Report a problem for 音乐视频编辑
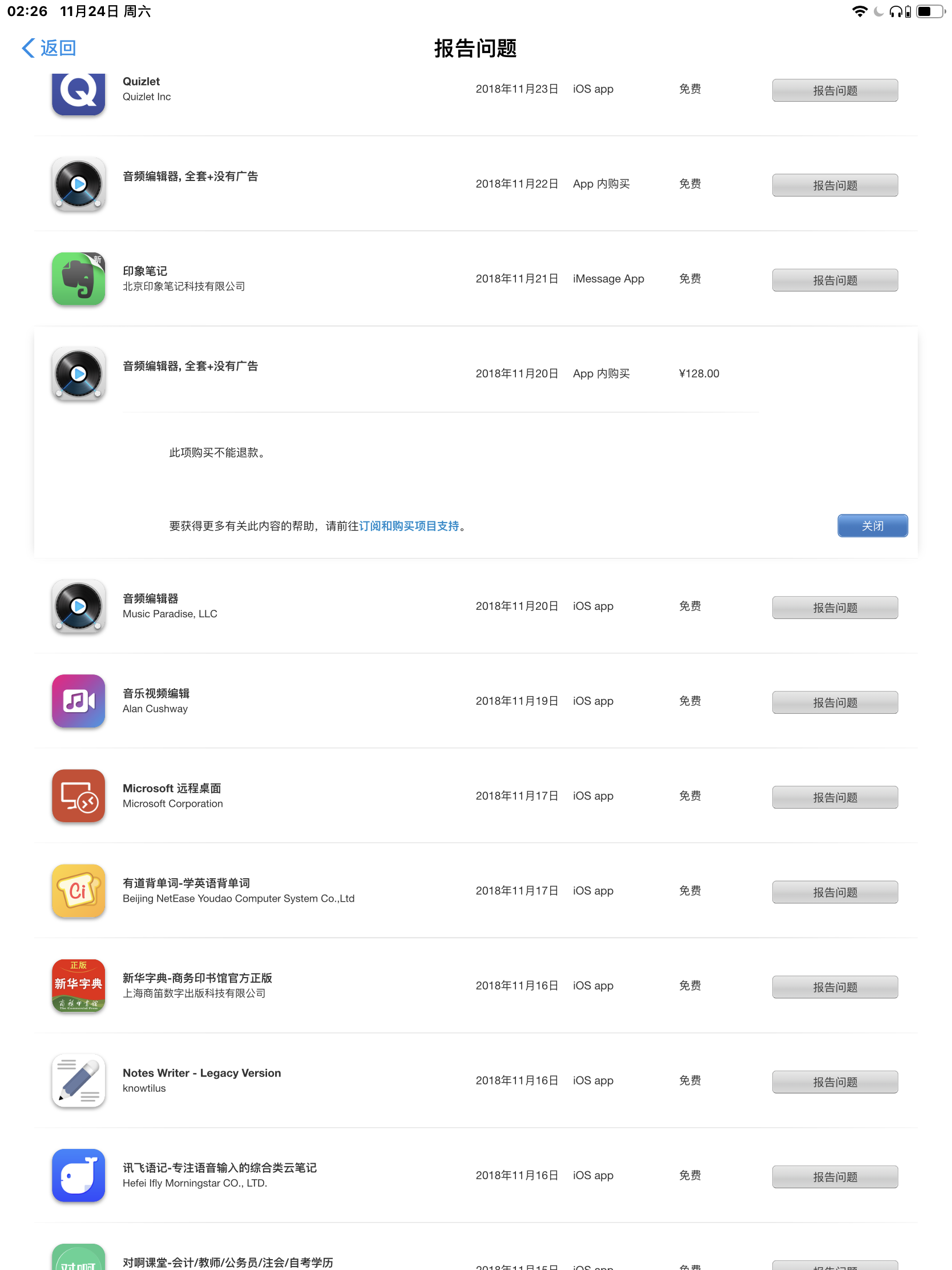 tap(834, 702)
